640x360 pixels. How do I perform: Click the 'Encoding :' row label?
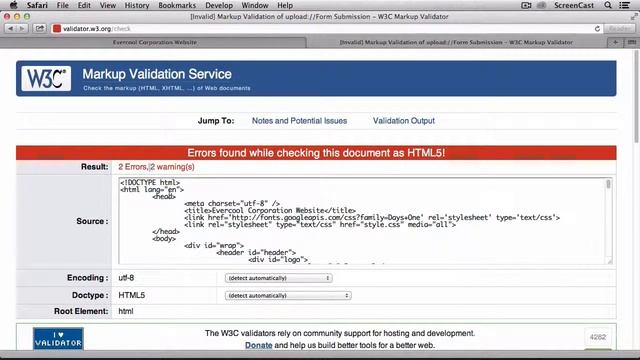pos(88,278)
